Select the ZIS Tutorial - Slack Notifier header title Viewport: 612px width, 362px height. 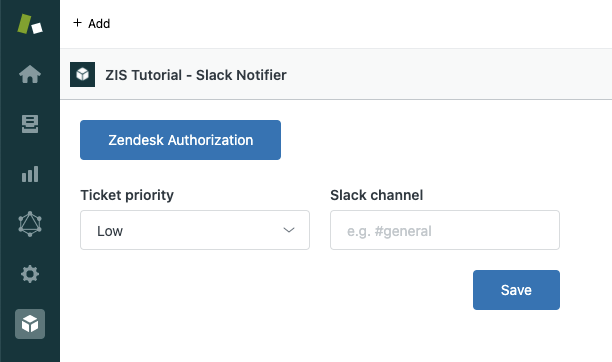point(196,75)
